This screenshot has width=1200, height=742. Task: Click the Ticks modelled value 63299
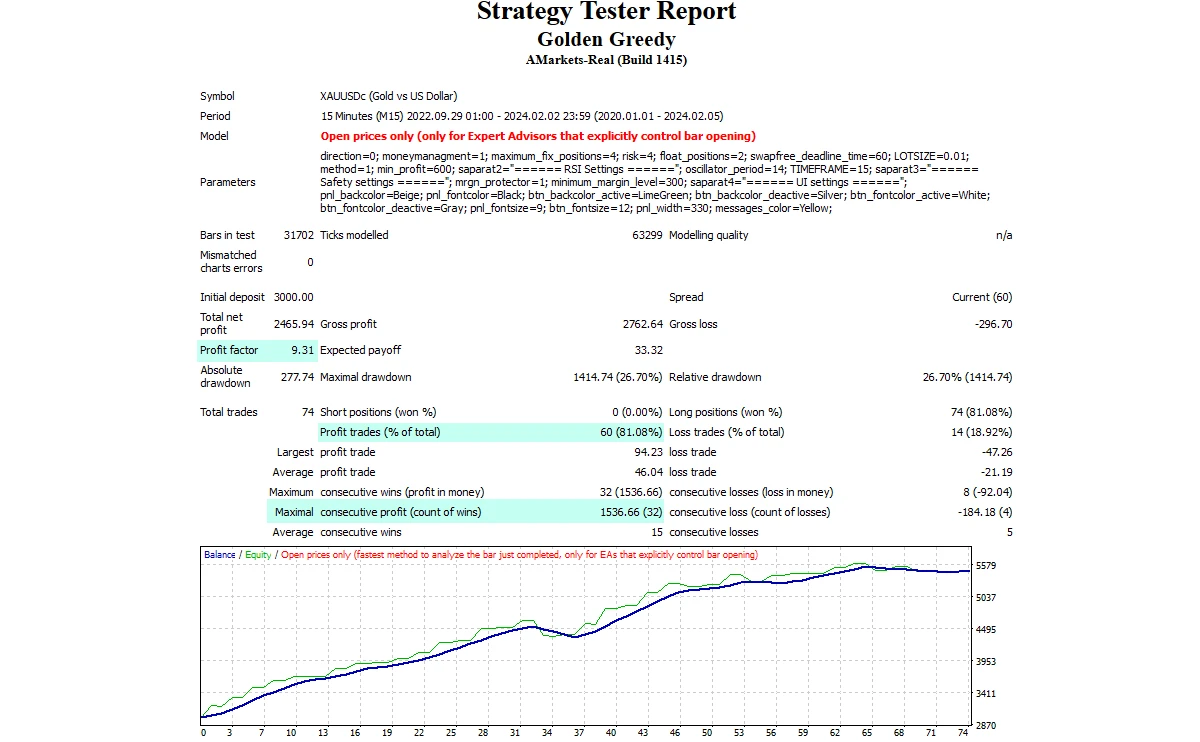tap(643, 236)
